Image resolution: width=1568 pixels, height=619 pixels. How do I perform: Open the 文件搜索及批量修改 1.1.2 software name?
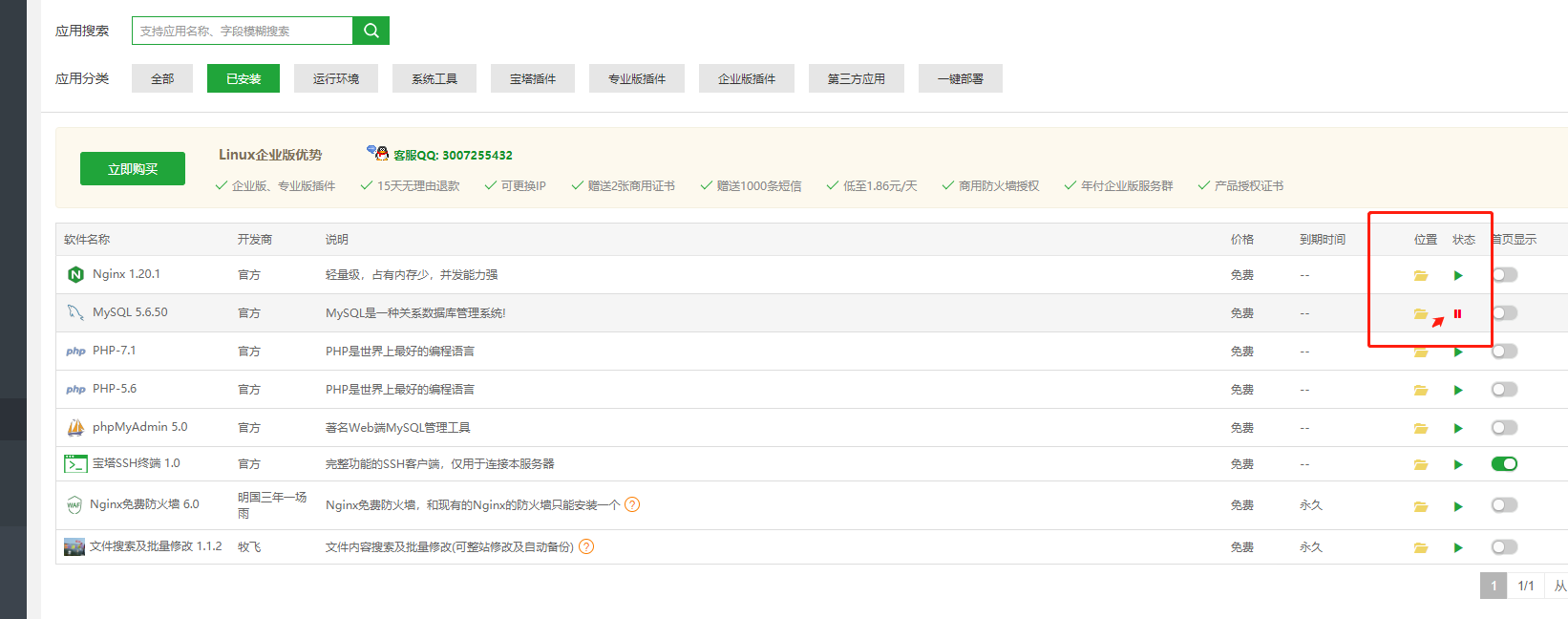coord(156,546)
